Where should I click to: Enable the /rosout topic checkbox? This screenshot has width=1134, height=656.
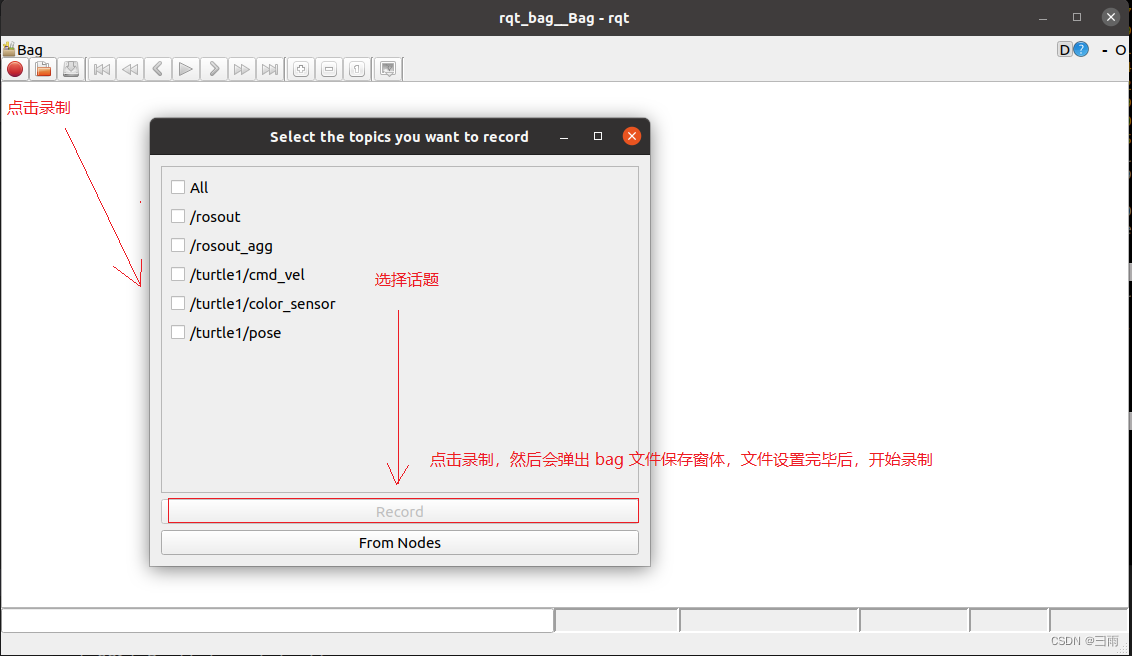178,216
